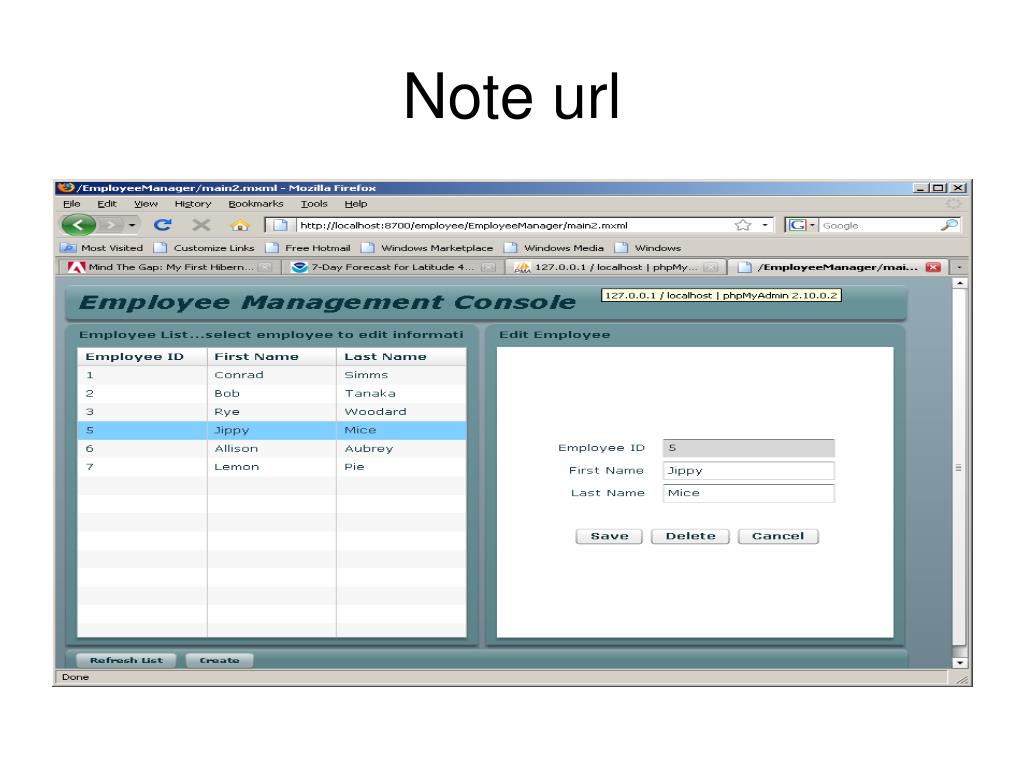Open the list-all-tabs dropdown arrow
The image size is (1024, 768).
click(959, 267)
